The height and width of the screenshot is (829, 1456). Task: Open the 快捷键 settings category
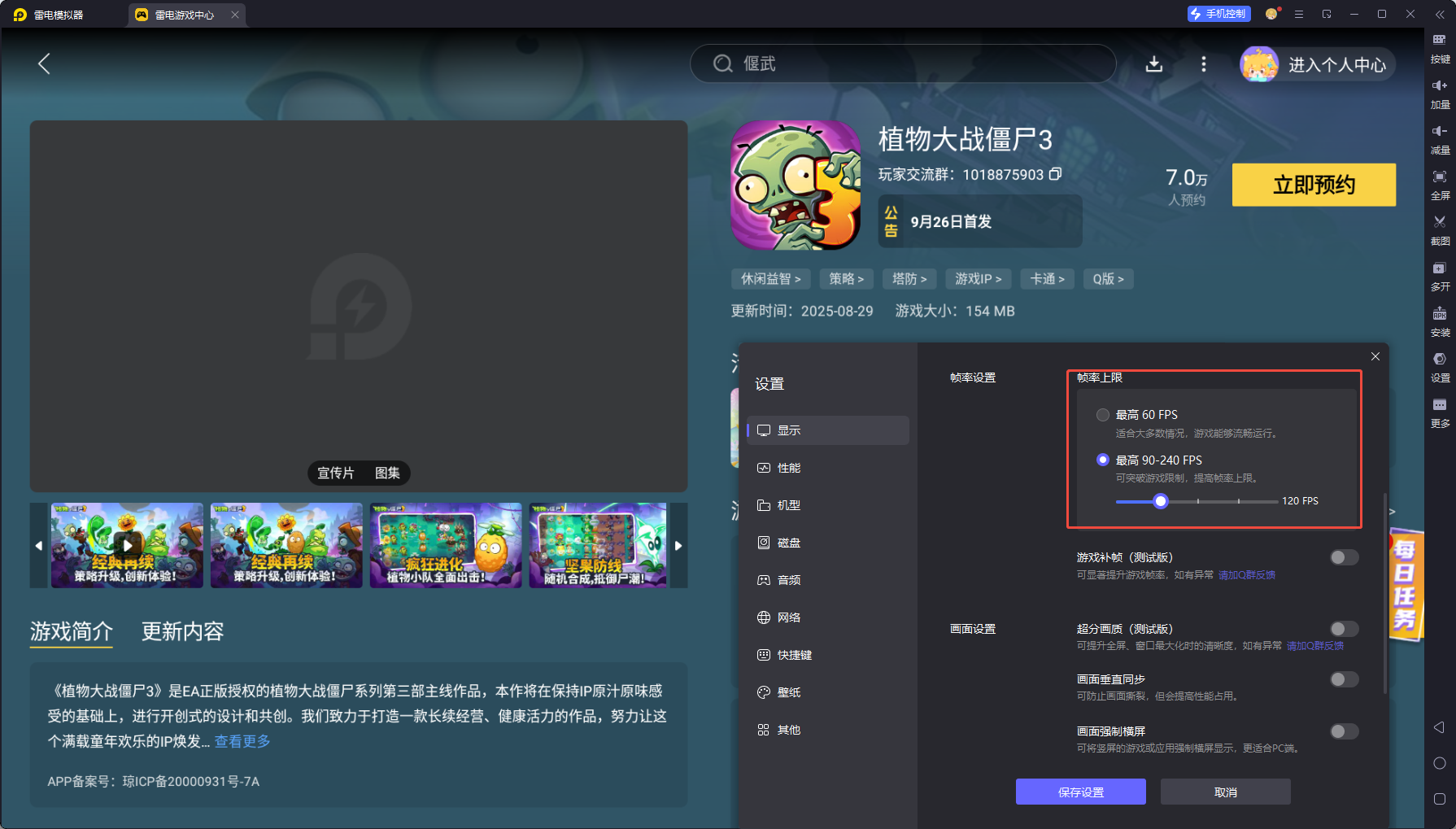(x=828, y=655)
